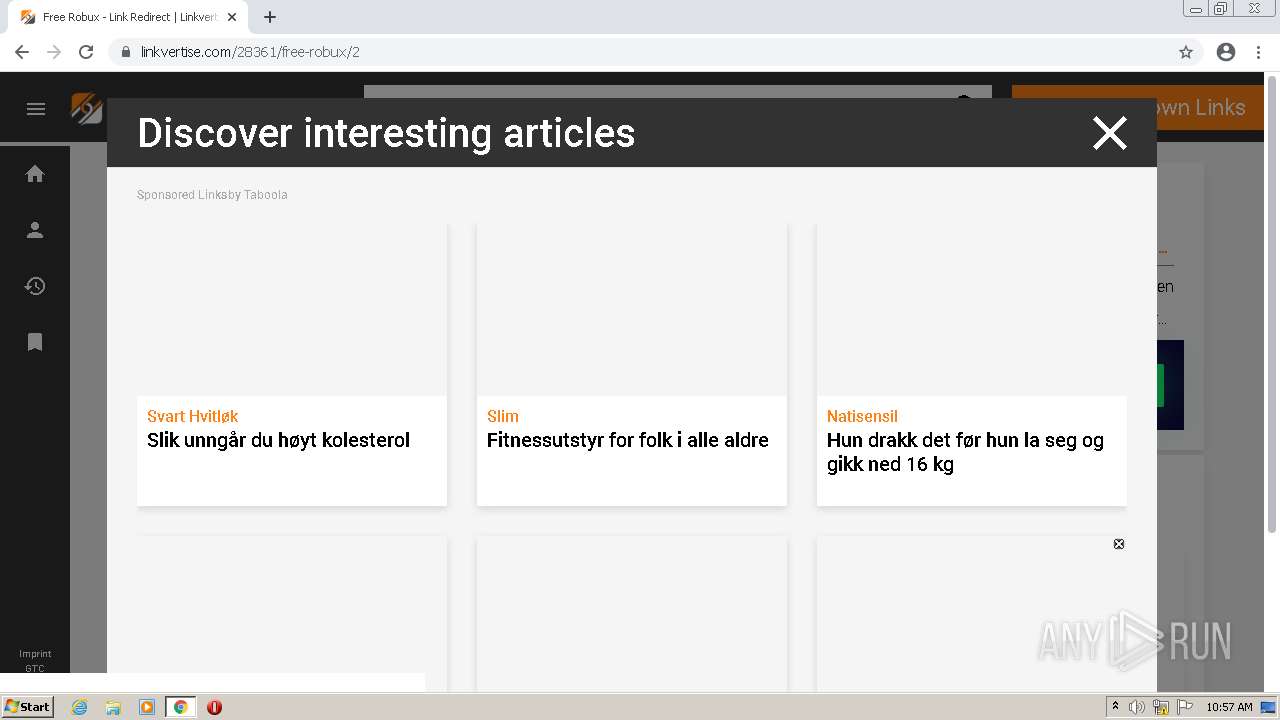Open a new browser tab

[x=270, y=17]
